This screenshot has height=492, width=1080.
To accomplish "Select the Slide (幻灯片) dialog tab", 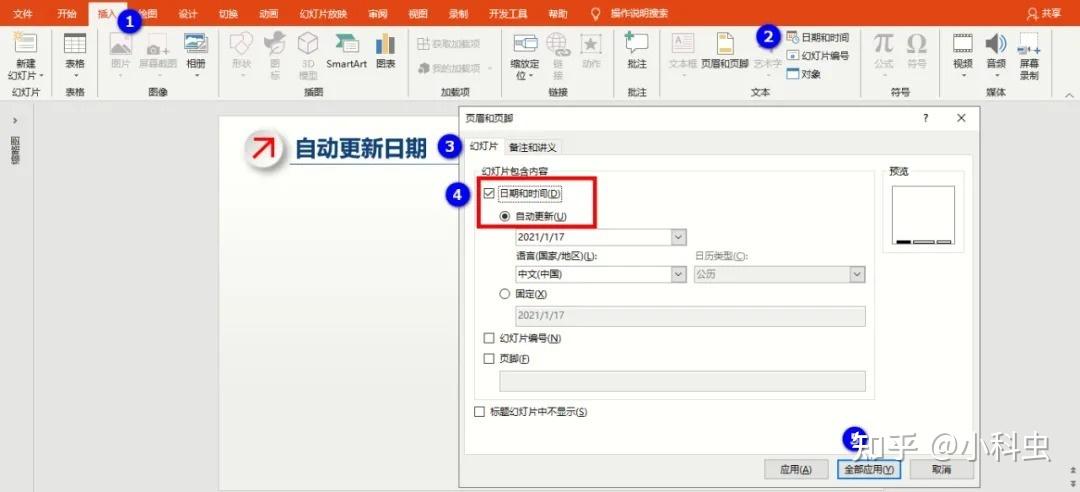I will 484,146.
